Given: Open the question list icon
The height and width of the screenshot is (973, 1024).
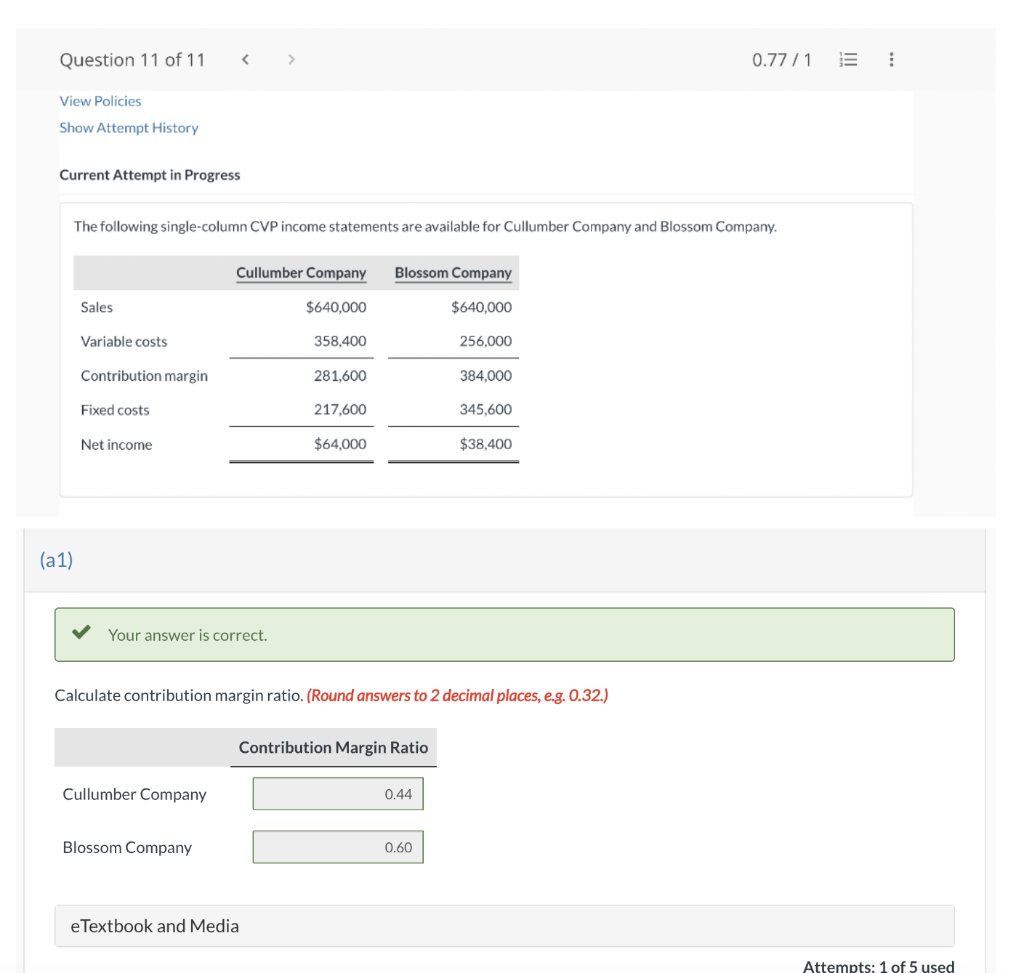Looking at the screenshot, I should (848, 59).
